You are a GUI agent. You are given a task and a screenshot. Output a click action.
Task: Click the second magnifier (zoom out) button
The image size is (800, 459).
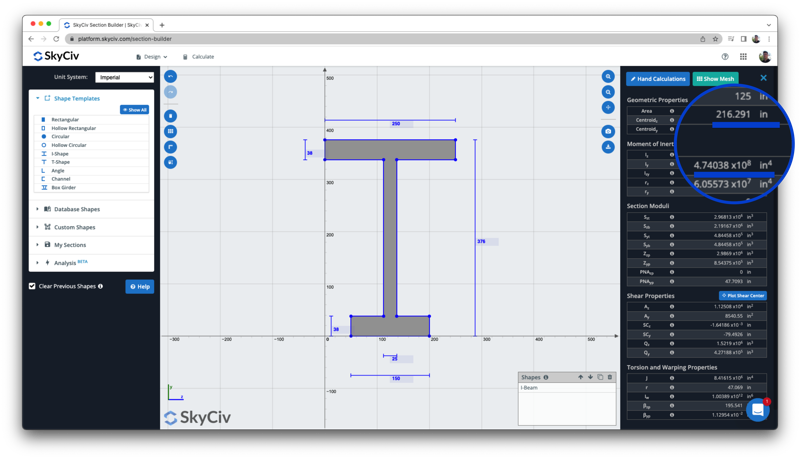(608, 92)
